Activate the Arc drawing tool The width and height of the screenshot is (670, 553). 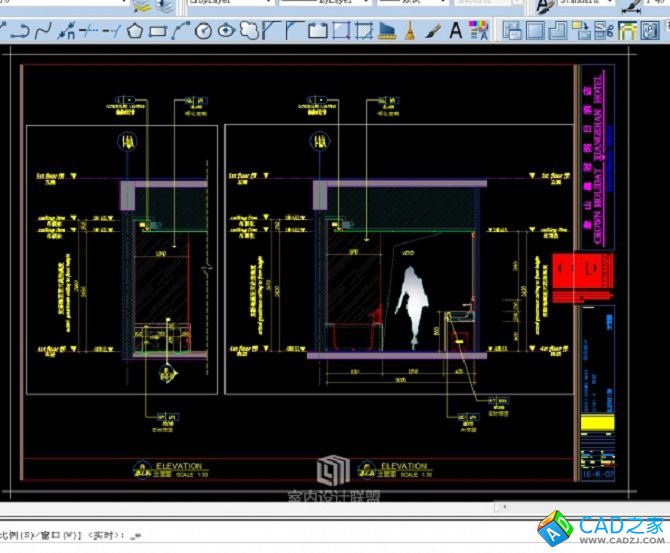click(181, 31)
